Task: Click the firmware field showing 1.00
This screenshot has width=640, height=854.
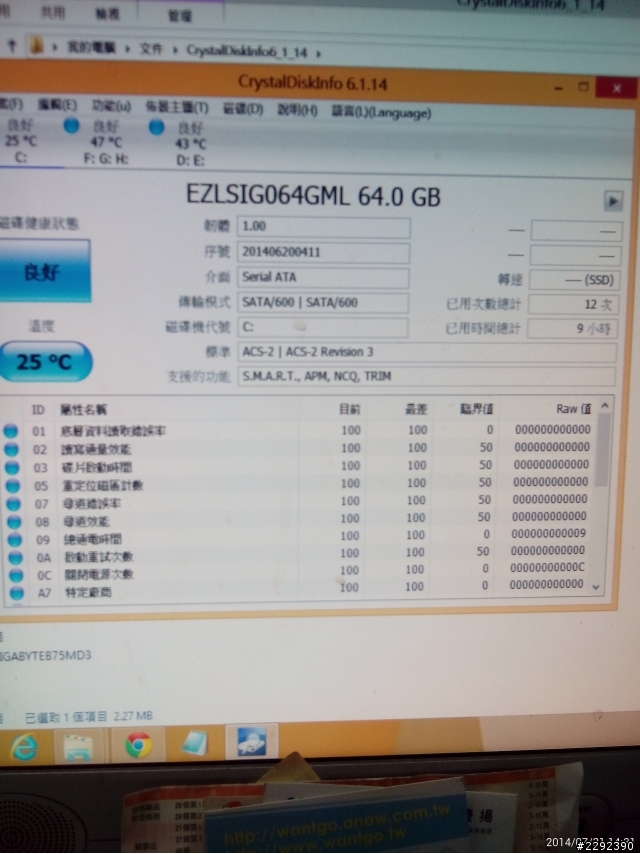Action: (324, 227)
